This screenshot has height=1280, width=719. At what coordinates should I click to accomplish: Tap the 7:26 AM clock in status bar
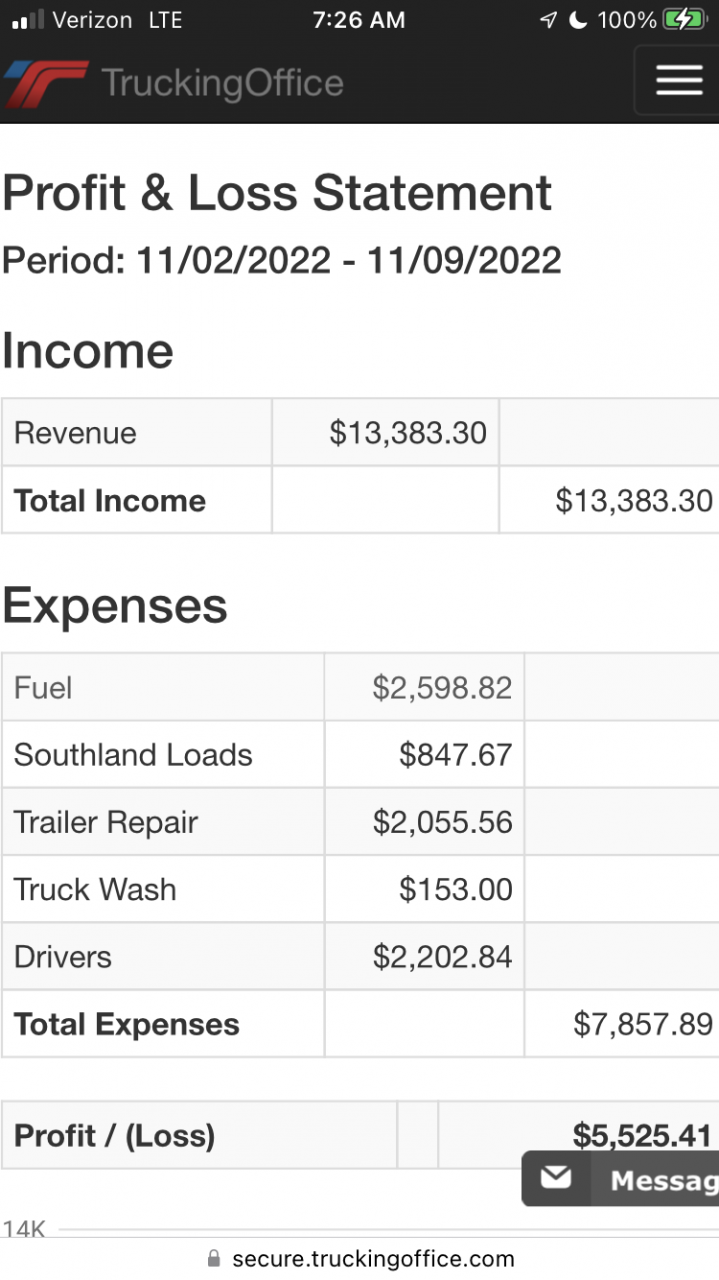359,20
